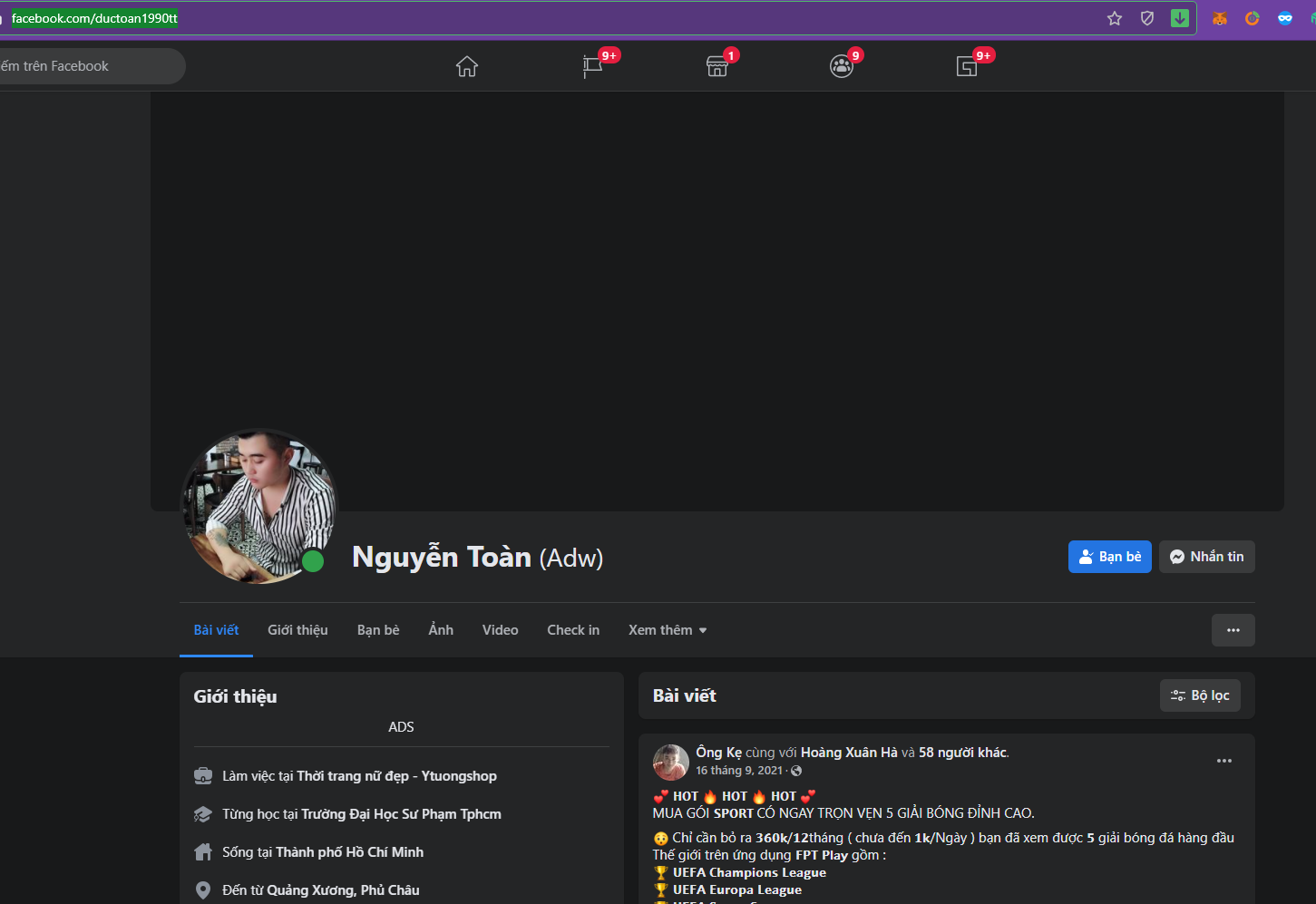Click the browser address bar URL
Image resolution: width=1316 pixels, height=904 pixels.
94,18
